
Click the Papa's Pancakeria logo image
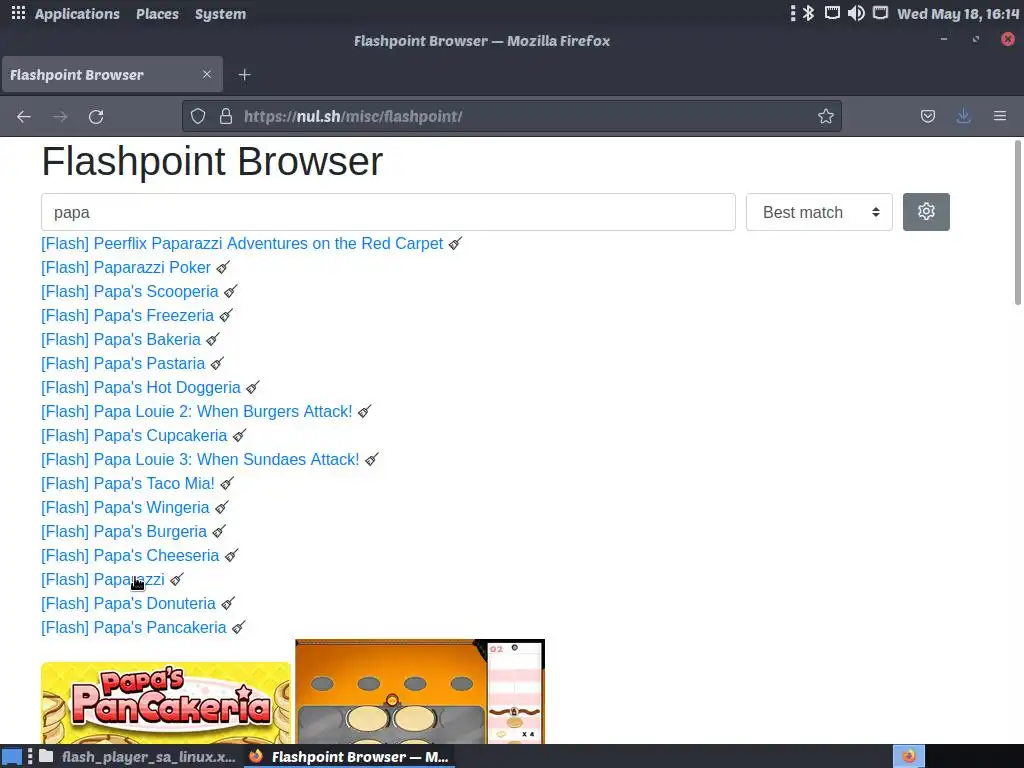pyautogui.click(x=166, y=703)
